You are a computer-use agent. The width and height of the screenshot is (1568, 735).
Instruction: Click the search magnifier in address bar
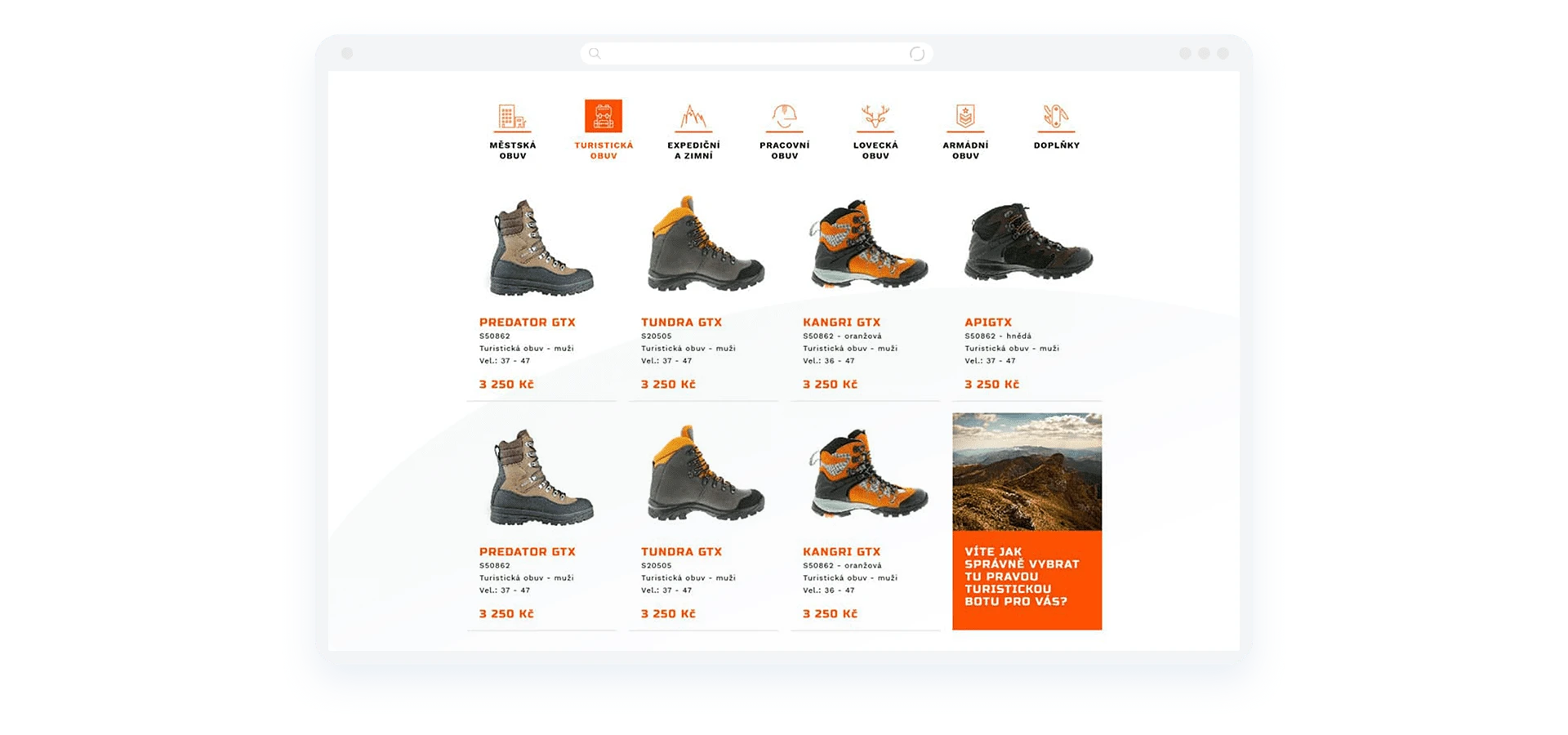595,54
